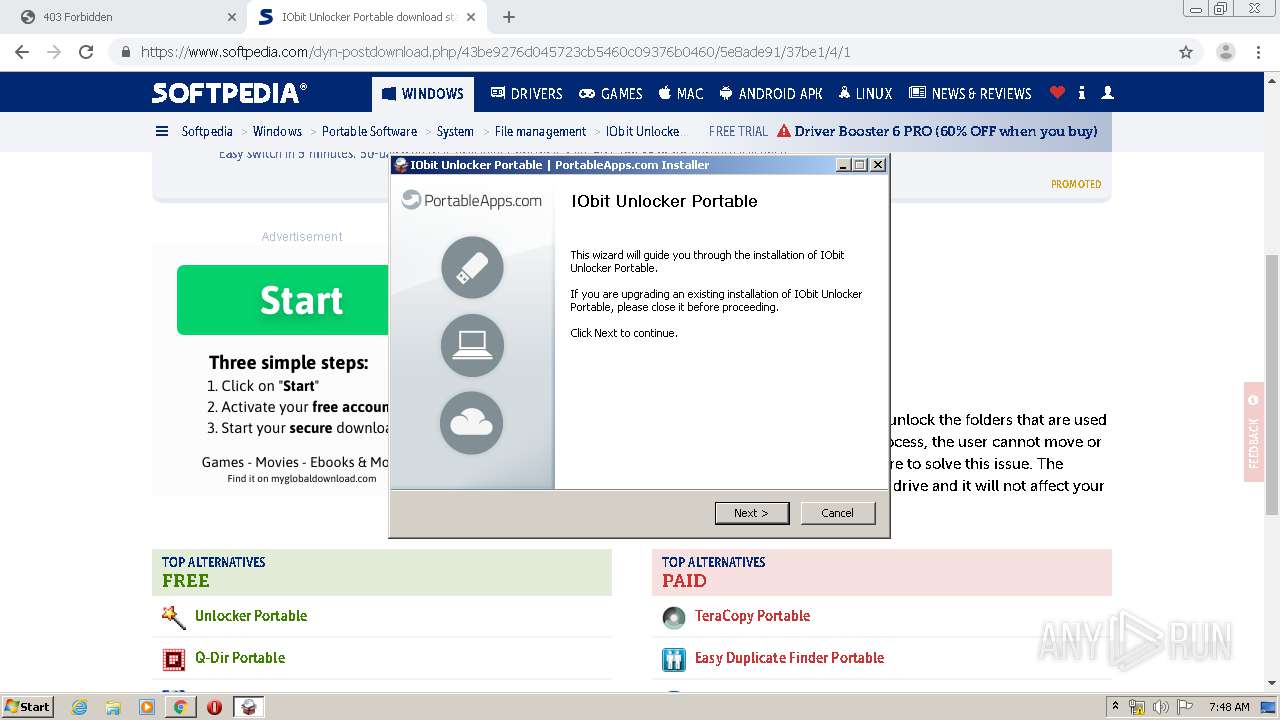This screenshot has height=720, width=1280.
Task: Click the red heart icon in Softpedia header
Action: point(1057,92)
